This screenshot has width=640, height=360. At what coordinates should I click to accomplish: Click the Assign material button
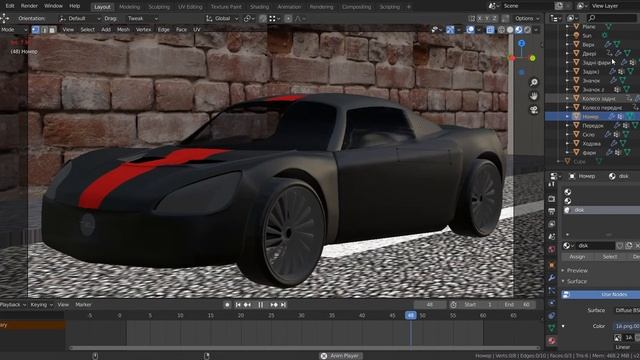point(577,256)
